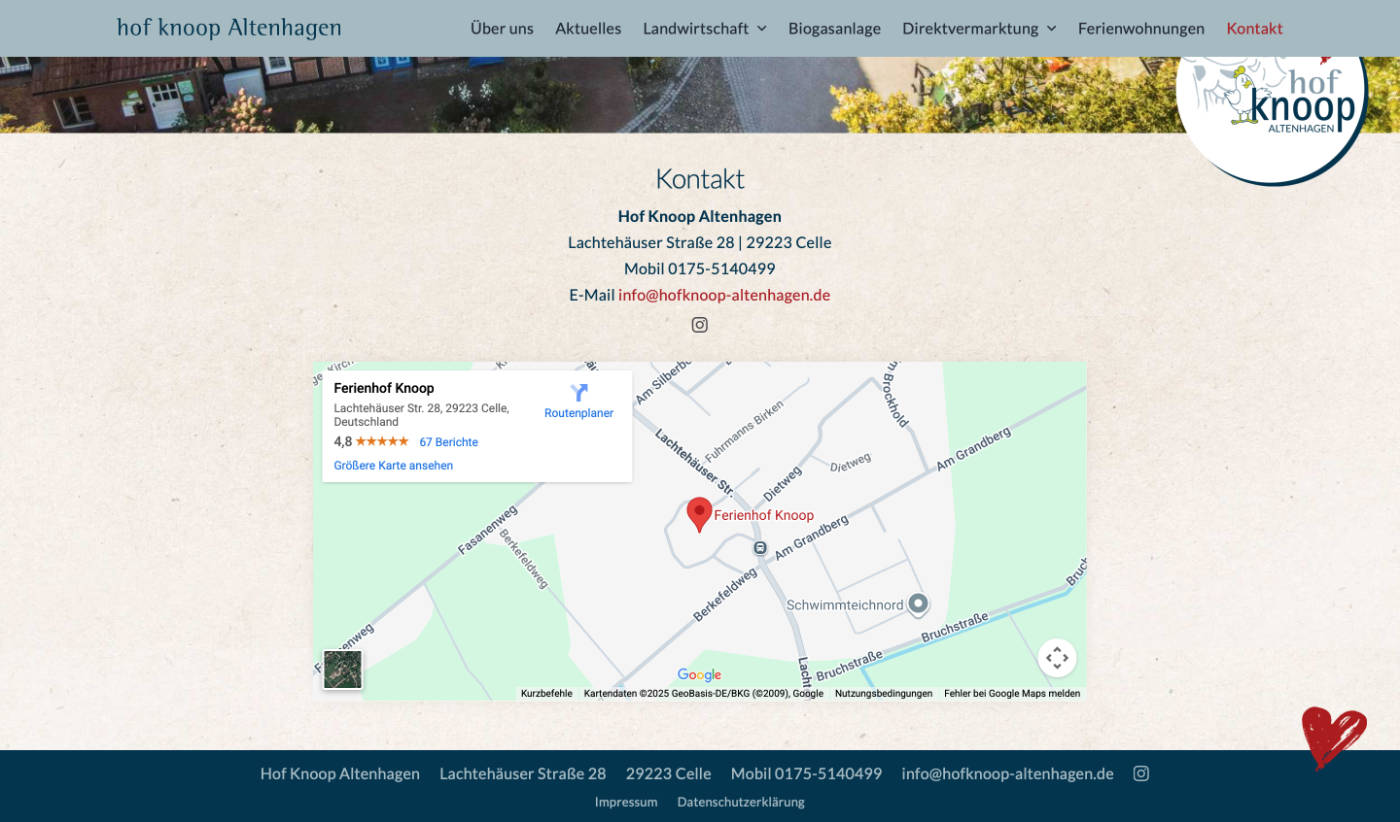Screen dimensions: 1400x822
Task: Open the Über uns menu item
Action: click(x=502, y=28)
